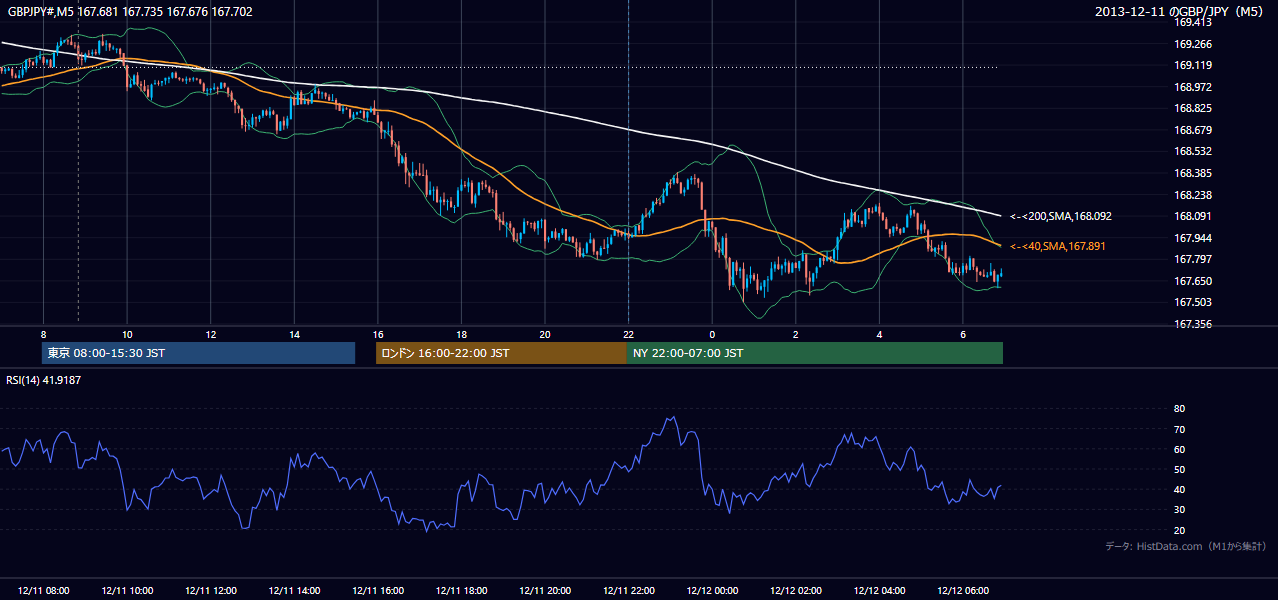The image size is (1278, 600).
Task: Click RSI scale level 60
Action: (1179, 449)
